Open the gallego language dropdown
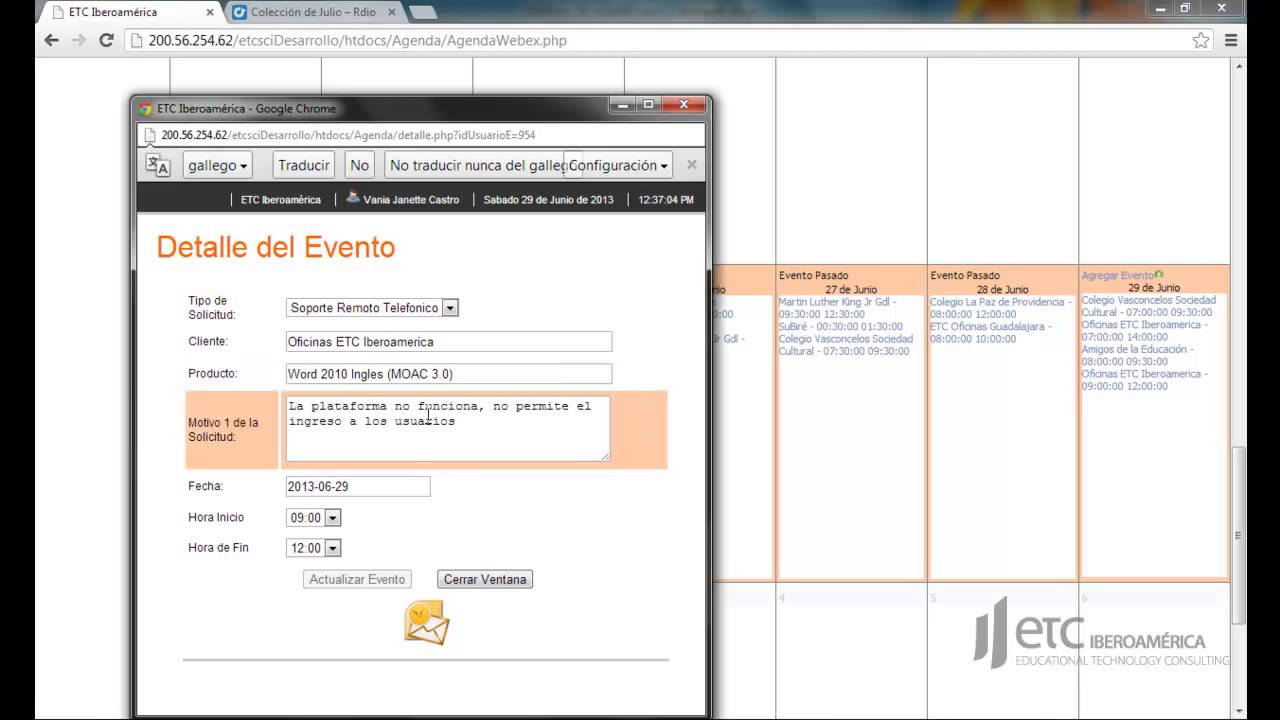The height and width of the screenshot is (720, 1280). click(x=217, y=165)
